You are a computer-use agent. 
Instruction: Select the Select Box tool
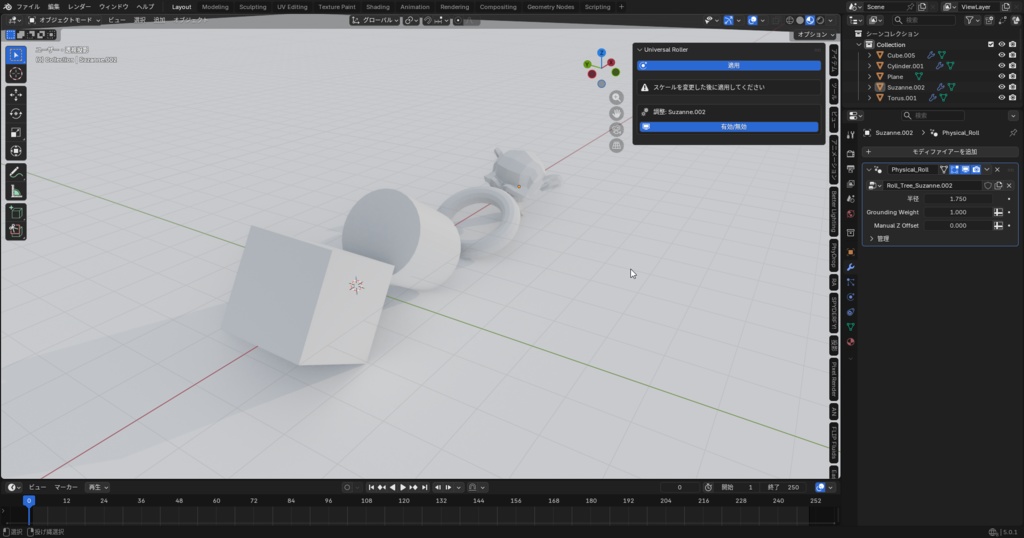pos(16,55)
